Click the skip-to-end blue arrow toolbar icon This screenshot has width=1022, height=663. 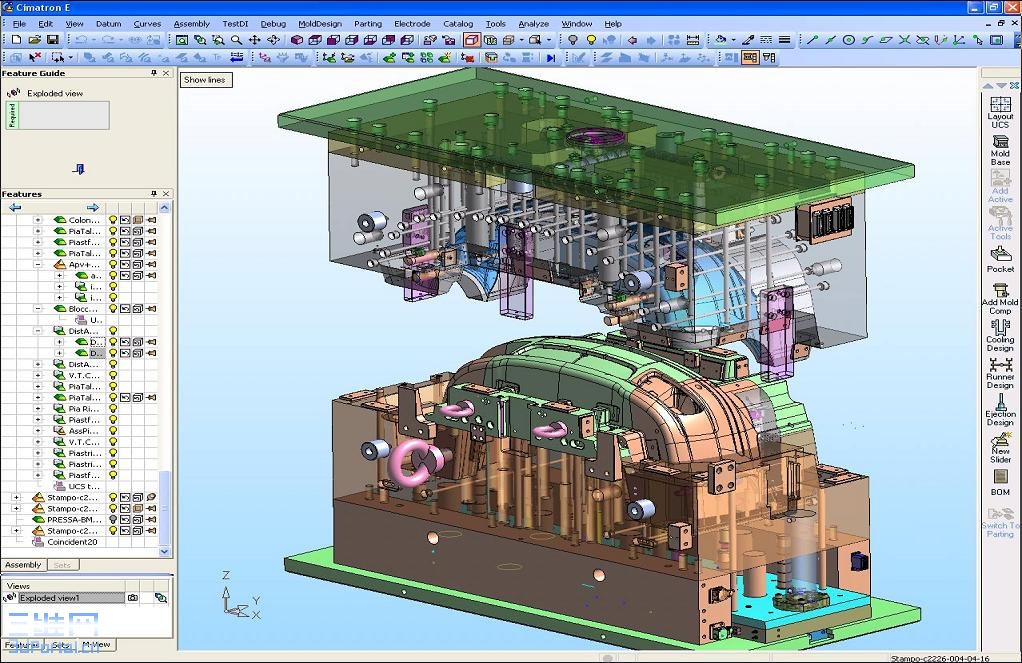(x=551, y=58)
